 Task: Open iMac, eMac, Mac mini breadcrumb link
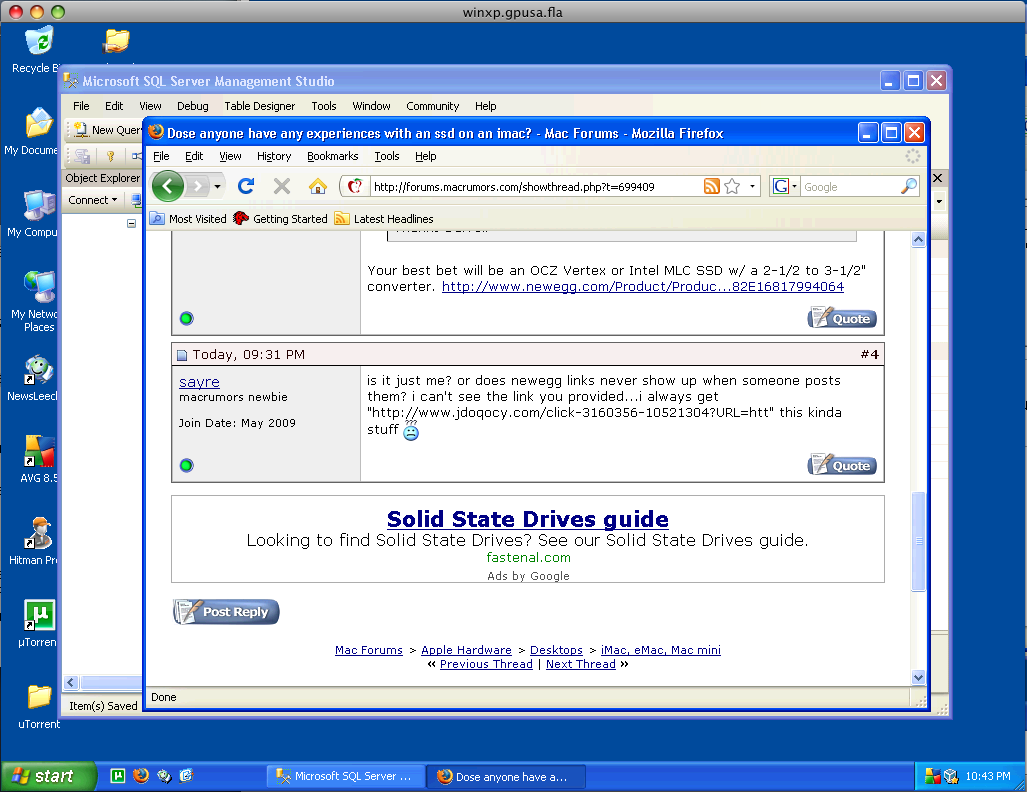point(661,650)
